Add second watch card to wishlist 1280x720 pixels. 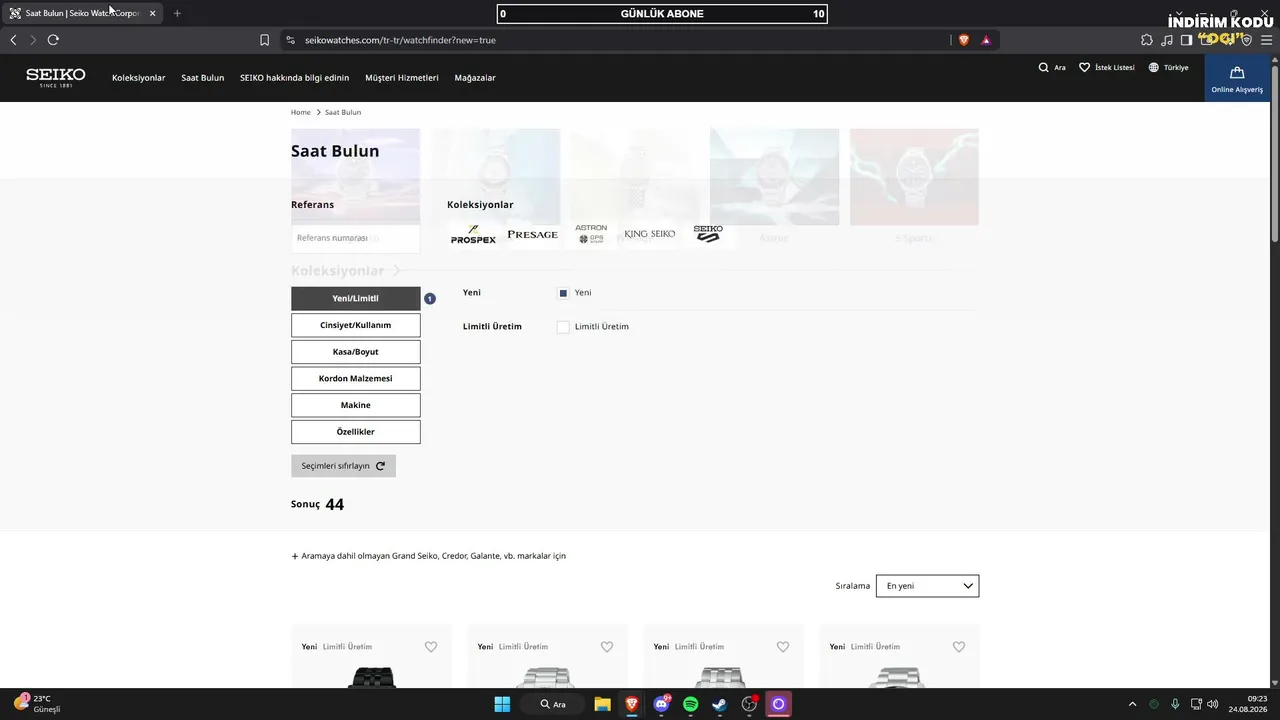607,647
